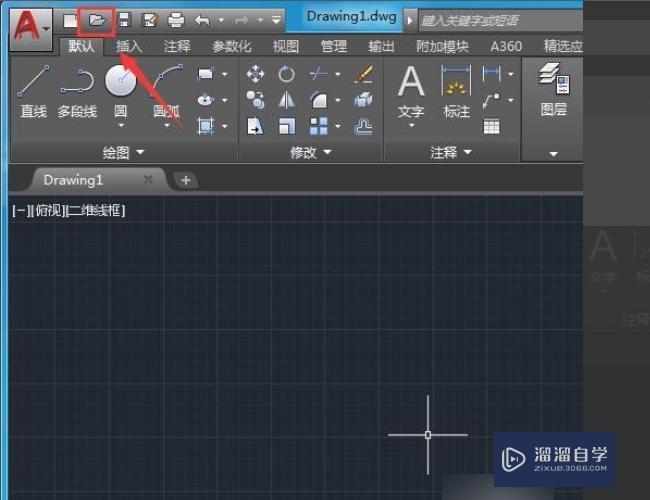
Task: Expand rectangle tool dropdown arrow
Action: pos(225,74)
